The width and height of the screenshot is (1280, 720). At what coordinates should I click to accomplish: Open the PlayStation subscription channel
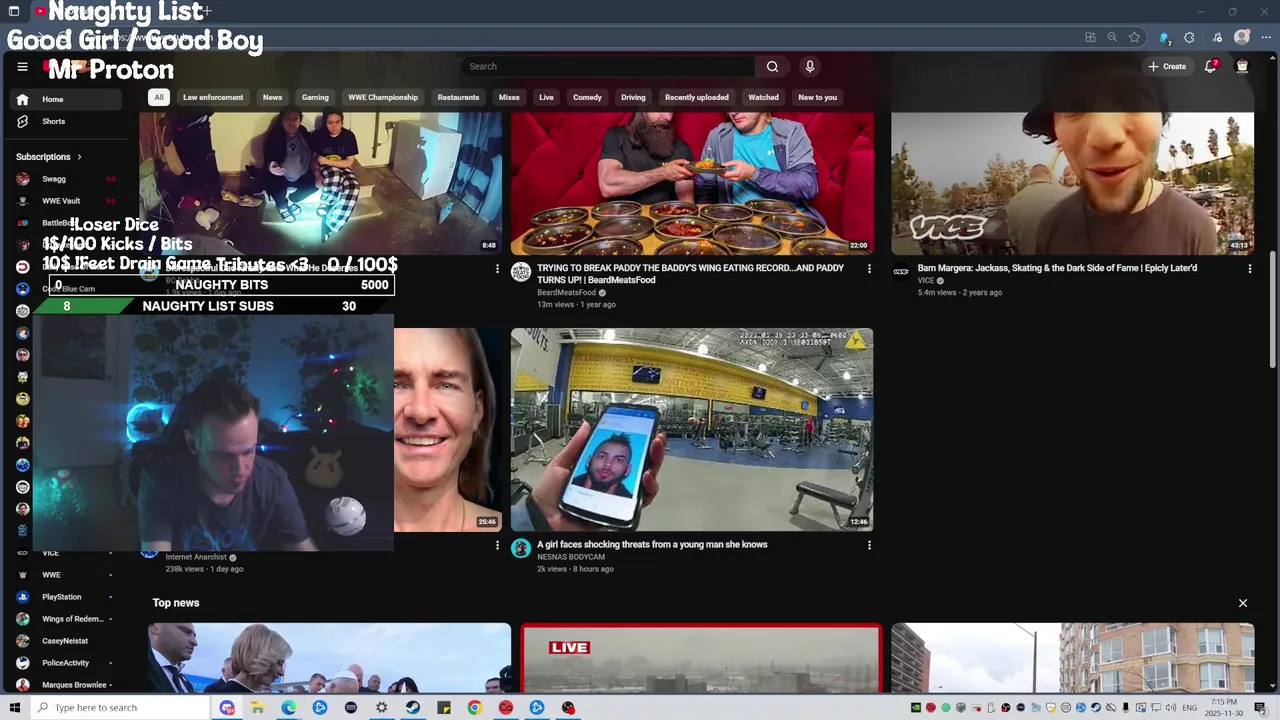click(66, 597)
